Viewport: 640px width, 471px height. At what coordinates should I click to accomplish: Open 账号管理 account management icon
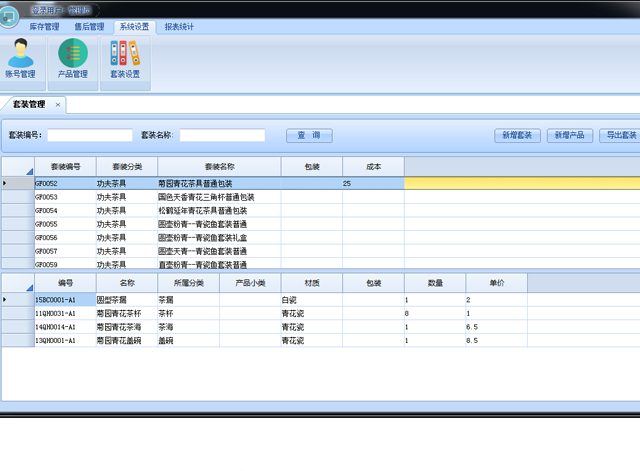[x=21, y=57]
